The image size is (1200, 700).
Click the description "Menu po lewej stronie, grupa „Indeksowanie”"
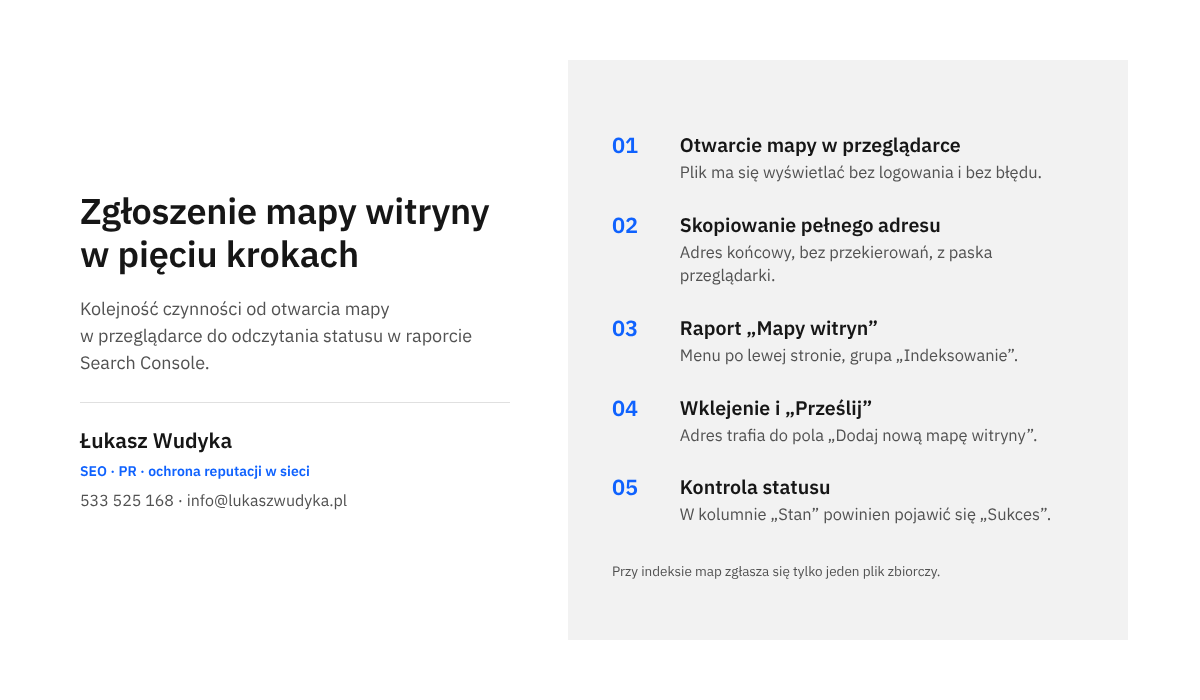coord(849,355)
